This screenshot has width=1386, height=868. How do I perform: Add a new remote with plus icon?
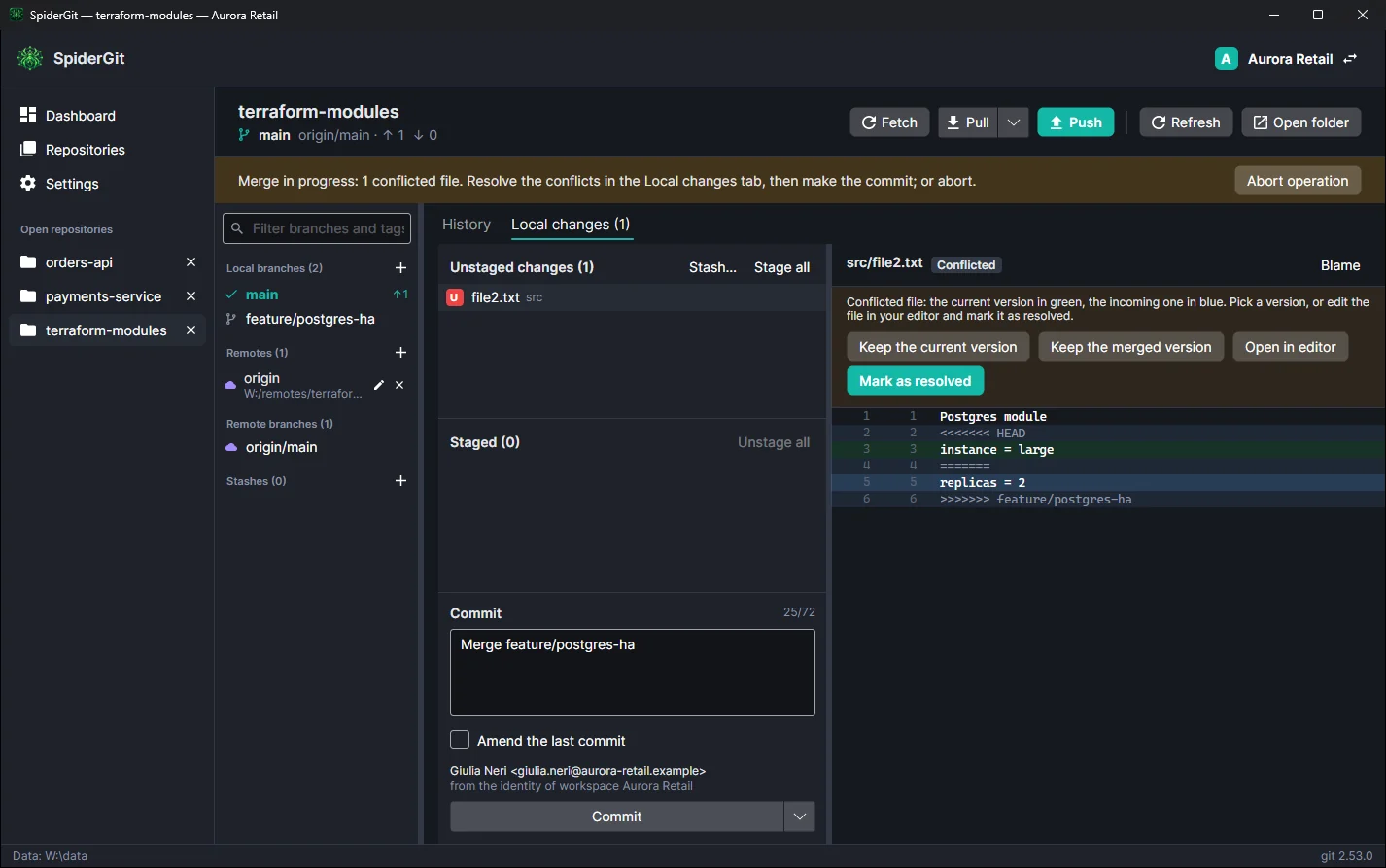(x=400, y=353)
